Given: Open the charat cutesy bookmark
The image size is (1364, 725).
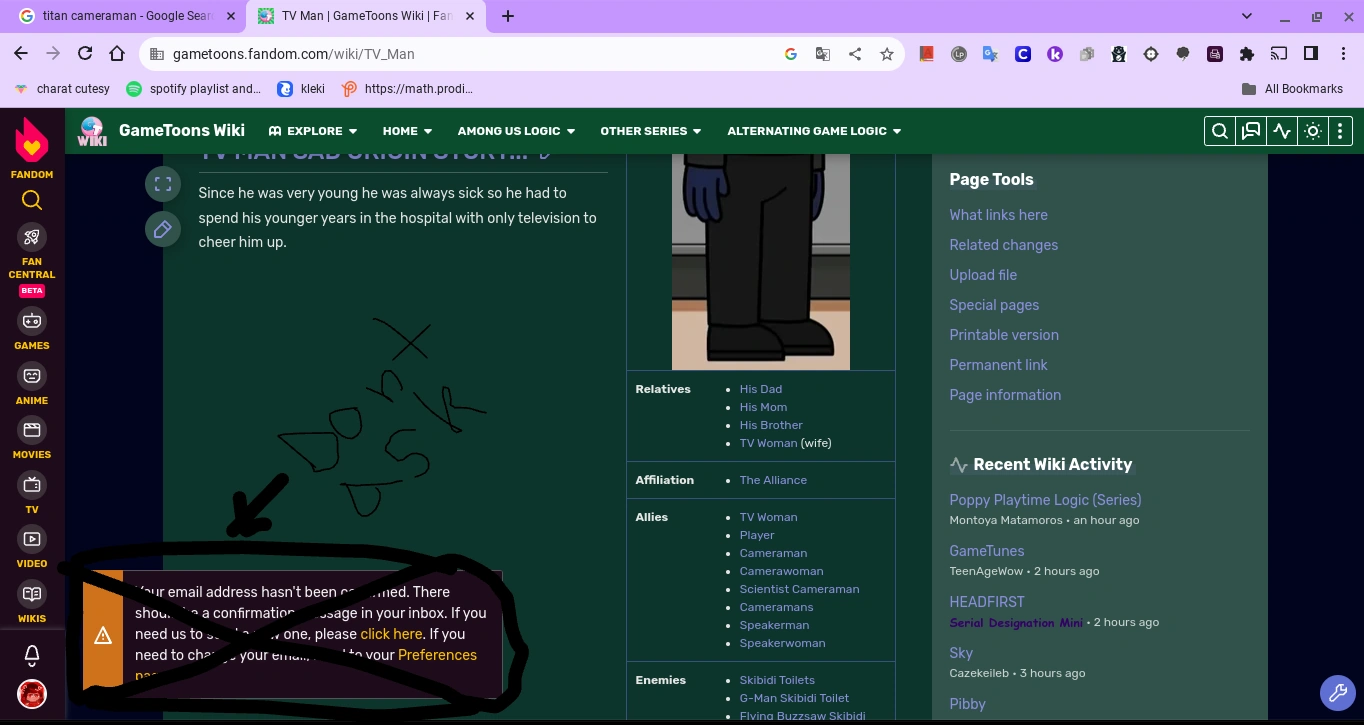Looking at the screenshot, I should click(x=62, y=89).
